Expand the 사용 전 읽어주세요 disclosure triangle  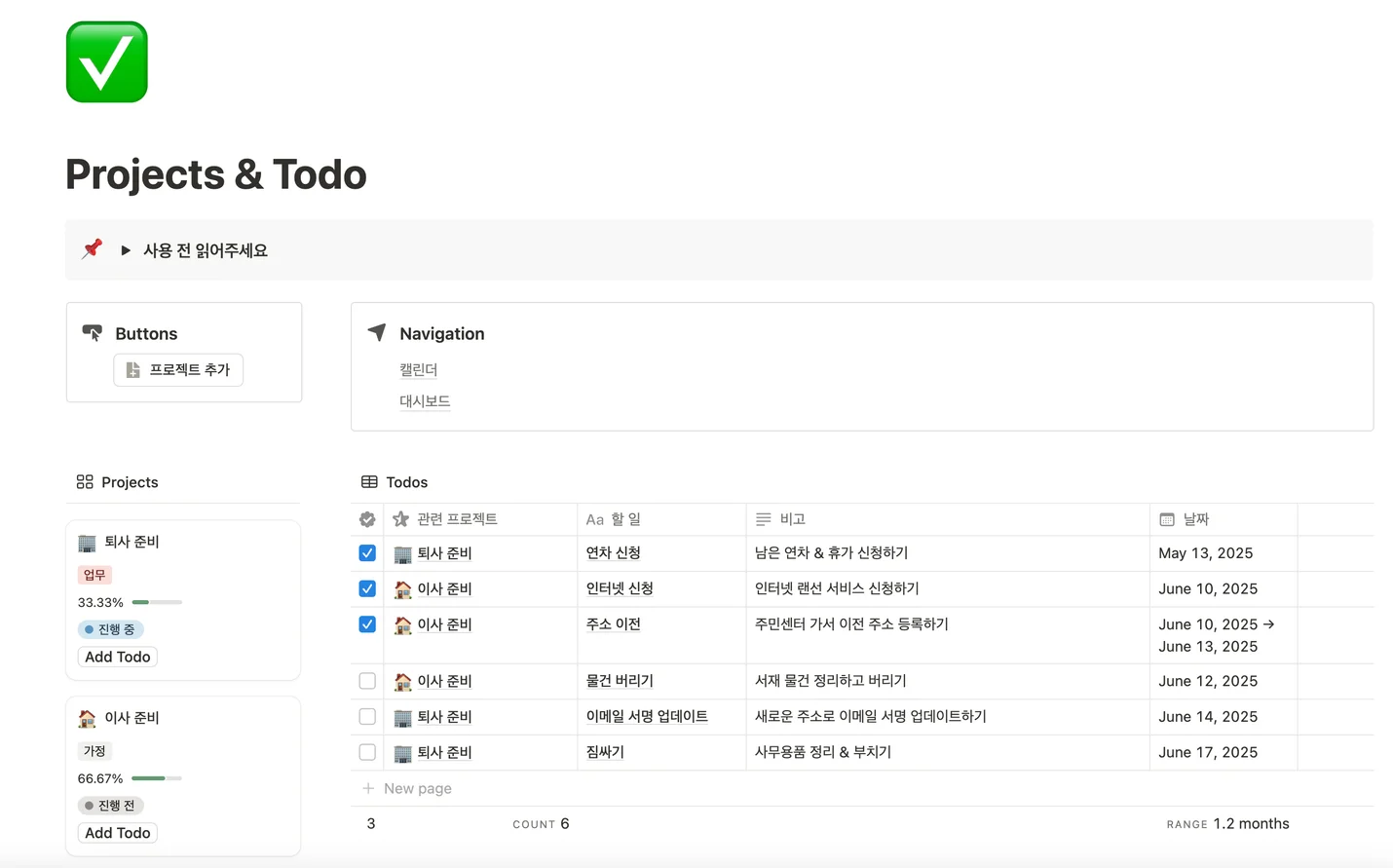click(126, 249)
